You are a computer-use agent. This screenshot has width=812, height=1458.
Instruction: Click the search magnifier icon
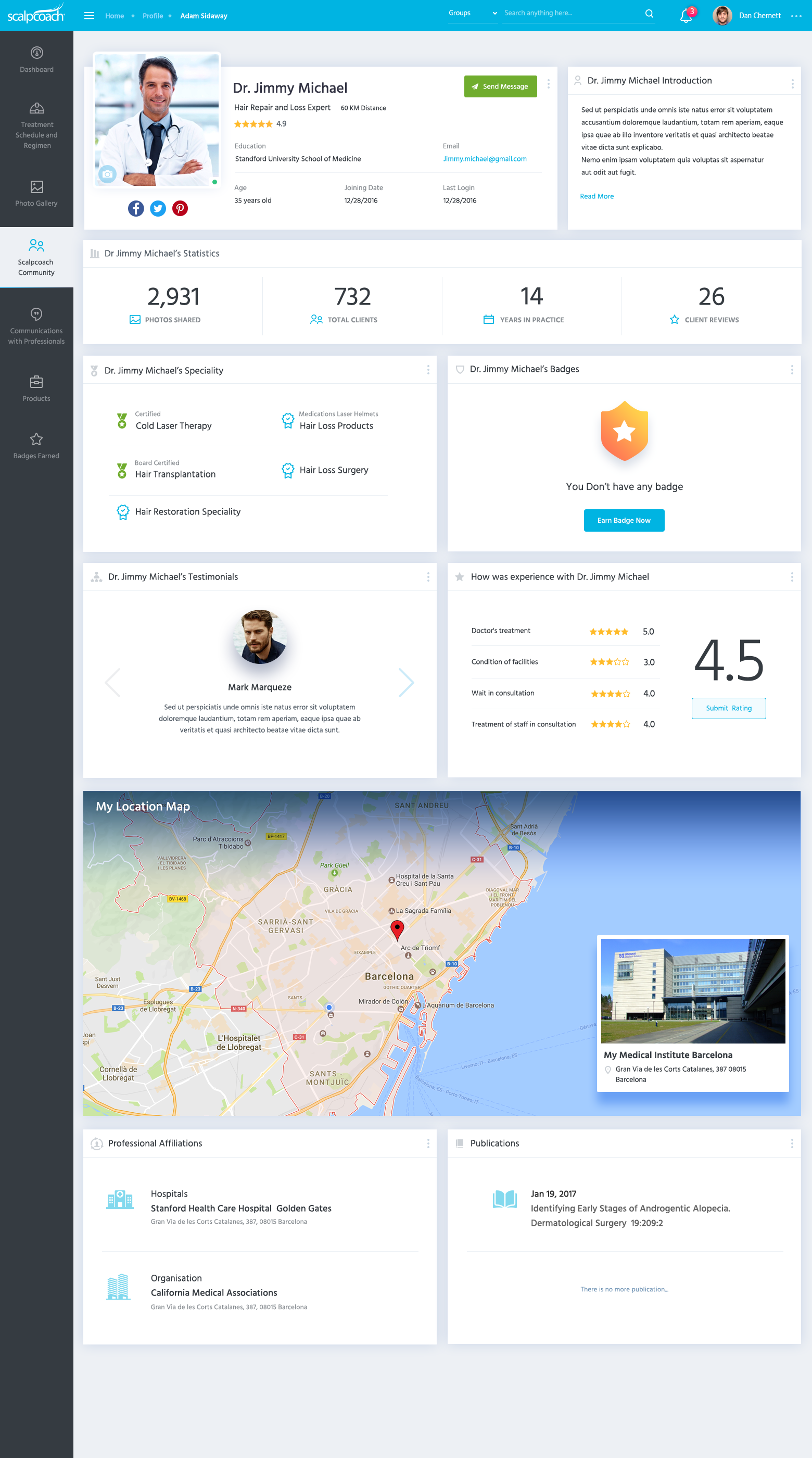pyautogui.click(x=649, y=14)
